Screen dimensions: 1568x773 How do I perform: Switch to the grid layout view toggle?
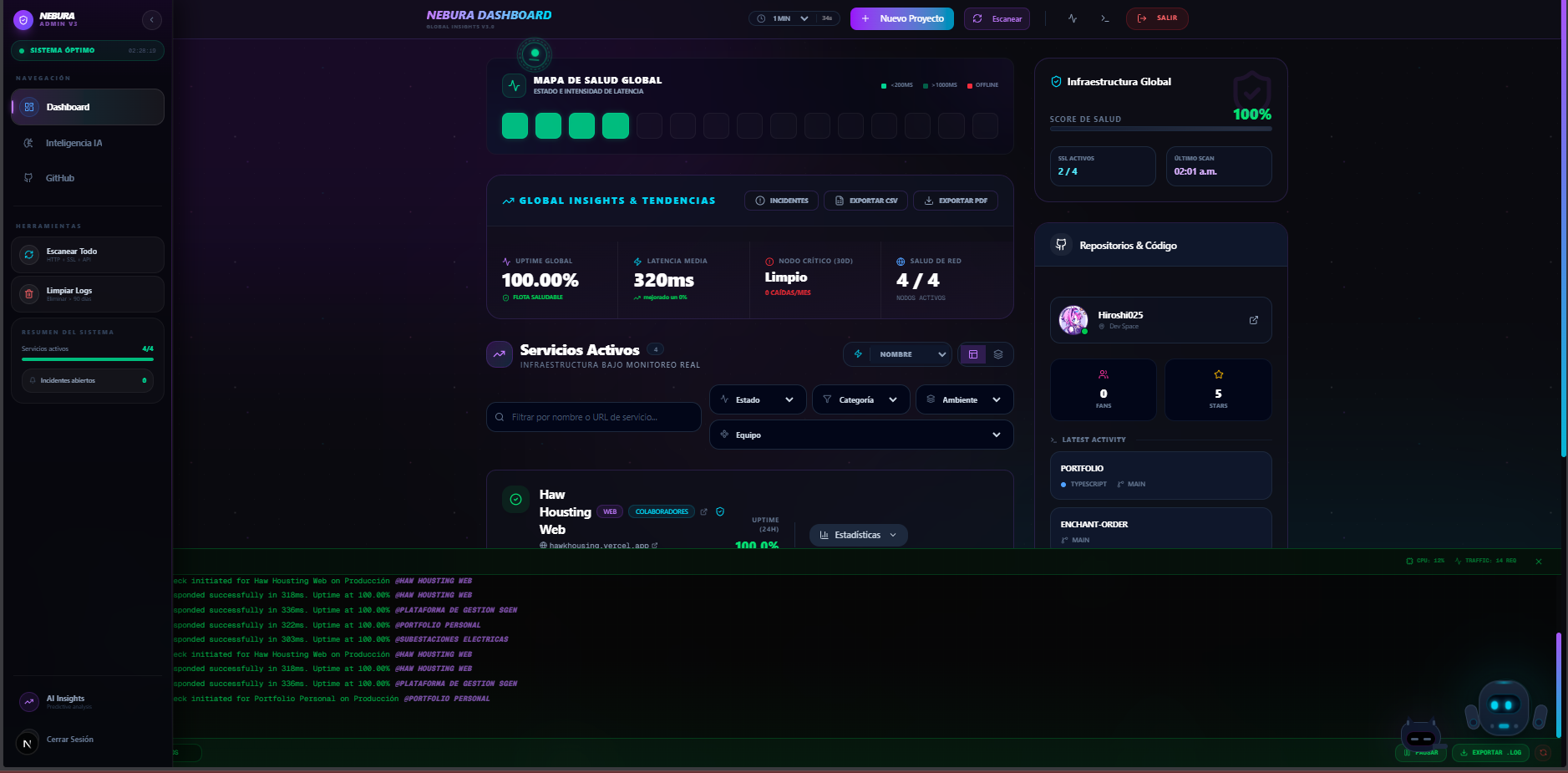pos(973,354)
